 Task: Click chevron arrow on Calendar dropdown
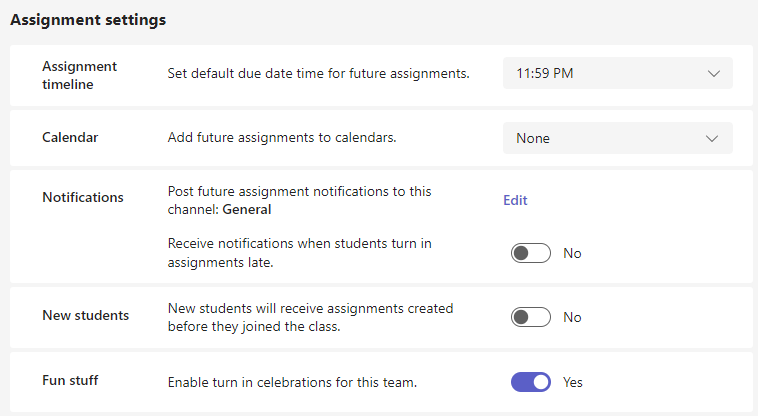coord(713,138)
